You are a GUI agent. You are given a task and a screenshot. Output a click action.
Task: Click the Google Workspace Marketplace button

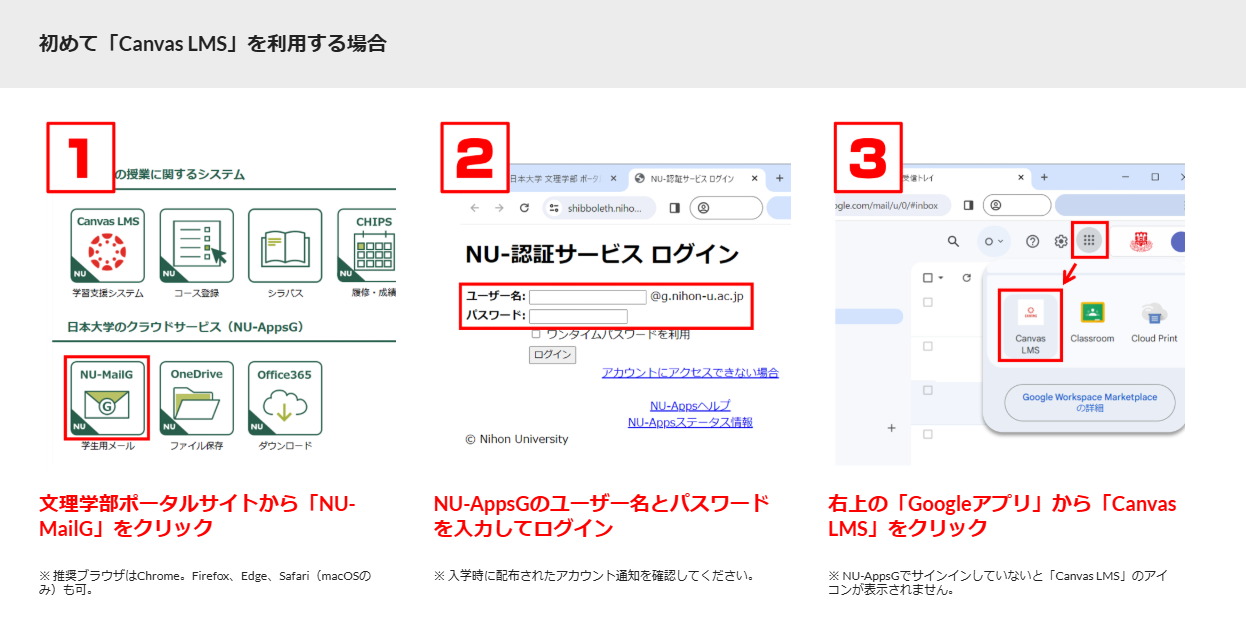(x=1090, y=403)
